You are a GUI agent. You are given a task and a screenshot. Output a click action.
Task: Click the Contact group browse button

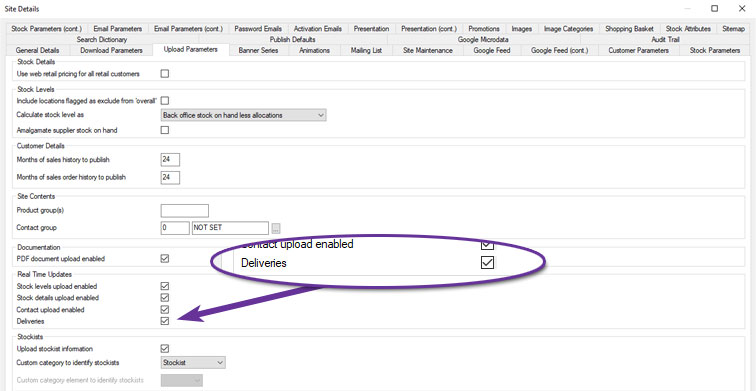276,228
